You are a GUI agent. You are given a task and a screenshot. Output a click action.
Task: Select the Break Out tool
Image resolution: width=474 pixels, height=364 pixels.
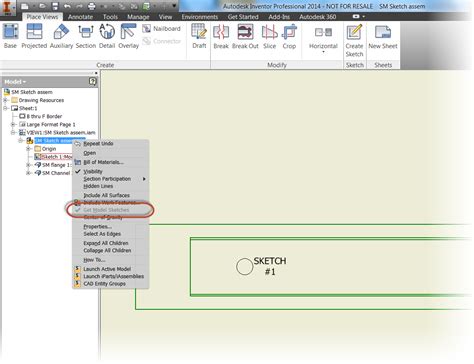click(x=245, y=37)
